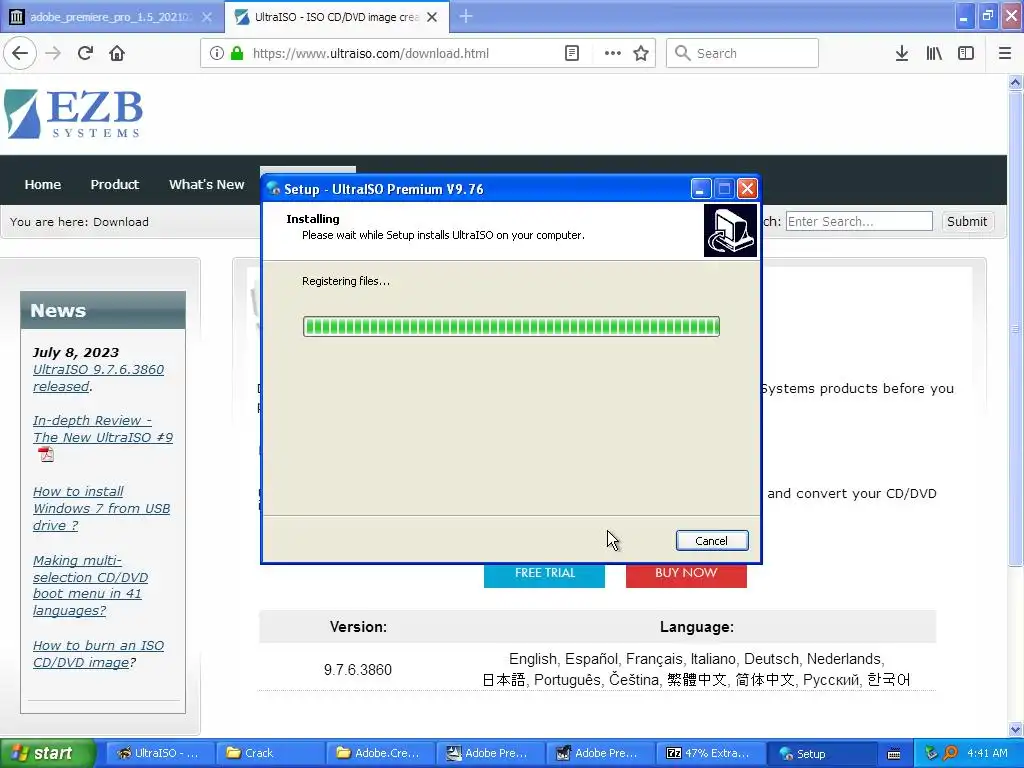Open the Product navigation item
1024x768 pixels.
point(114,185)
